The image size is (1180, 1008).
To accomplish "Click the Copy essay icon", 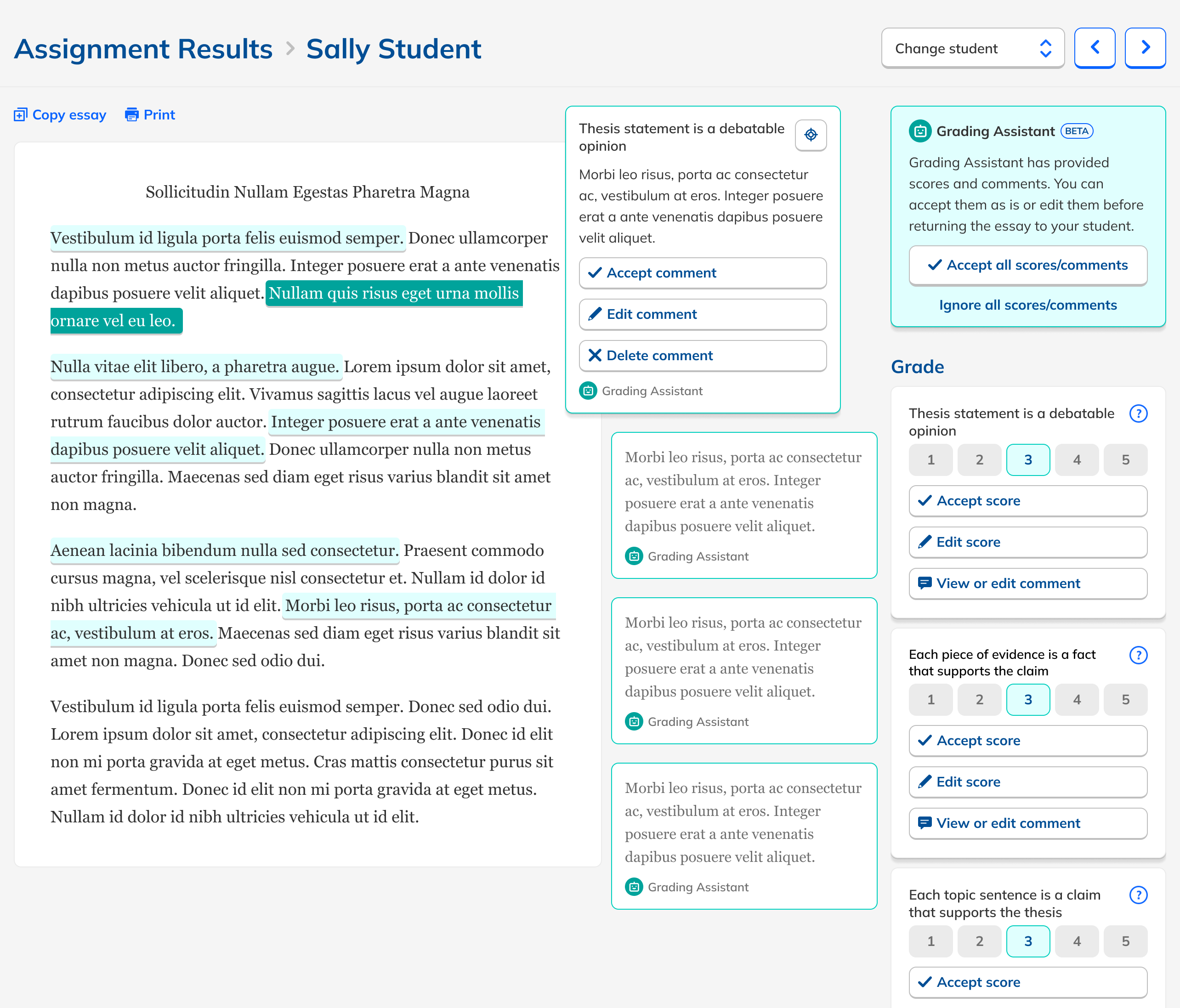I will coord(21,115).
